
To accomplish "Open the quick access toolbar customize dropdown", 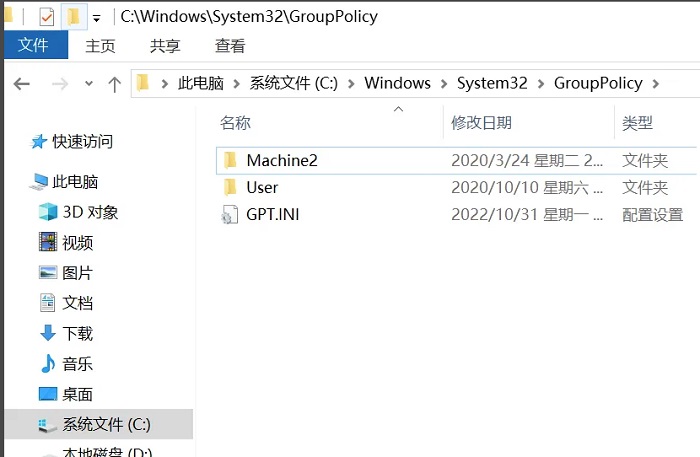I will (96, 18).
